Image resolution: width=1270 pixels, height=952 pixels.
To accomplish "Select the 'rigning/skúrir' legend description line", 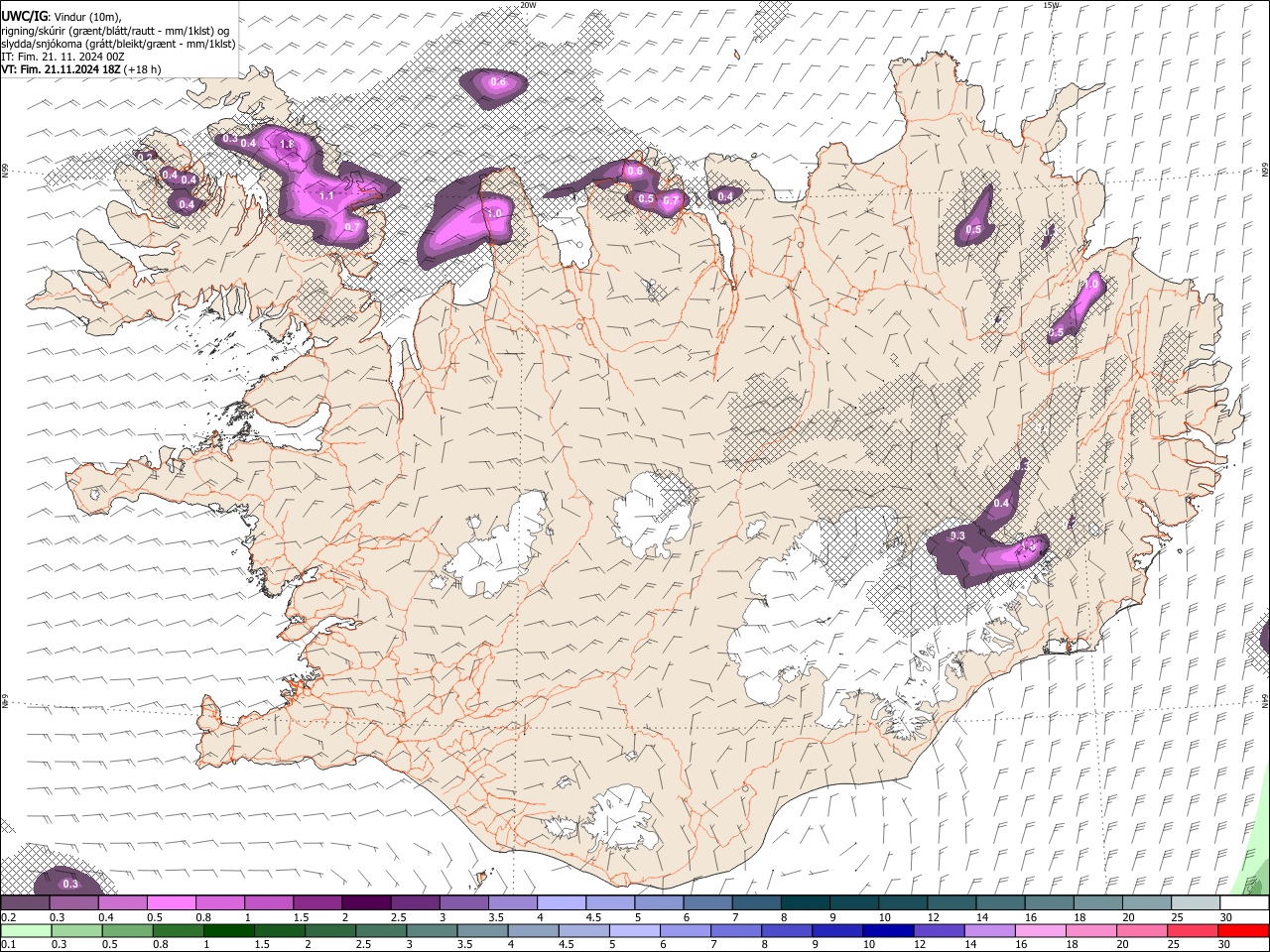I will tap(115, 31).
